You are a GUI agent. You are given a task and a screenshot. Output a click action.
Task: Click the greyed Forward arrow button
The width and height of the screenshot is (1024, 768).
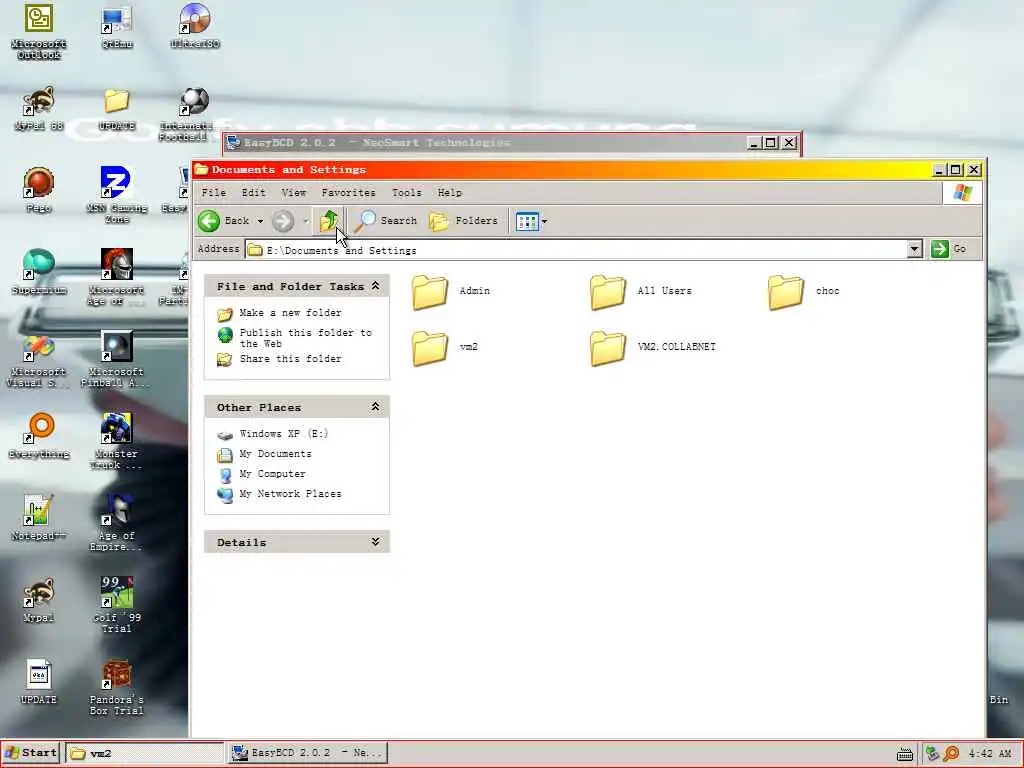tap(283, 221)
